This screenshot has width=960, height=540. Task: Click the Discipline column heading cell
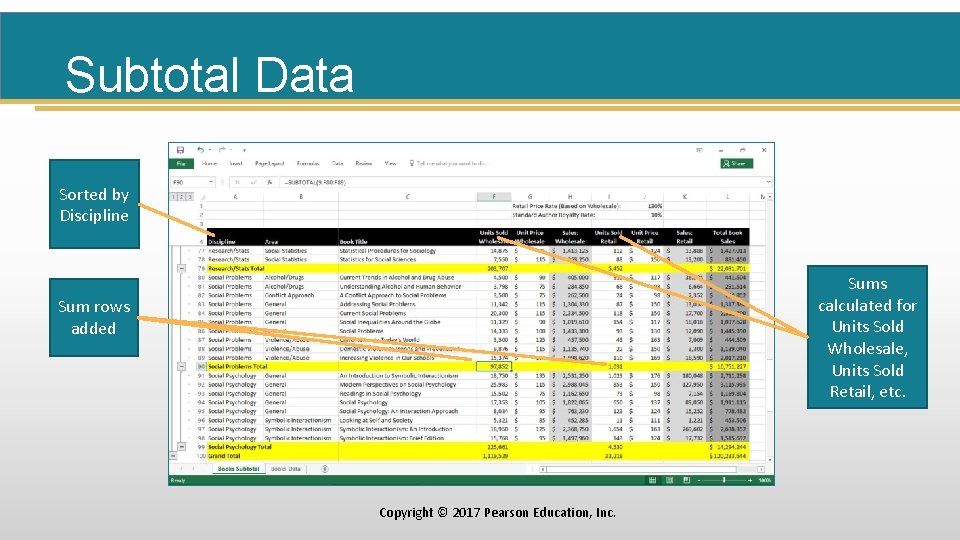(x=236, y=237)
